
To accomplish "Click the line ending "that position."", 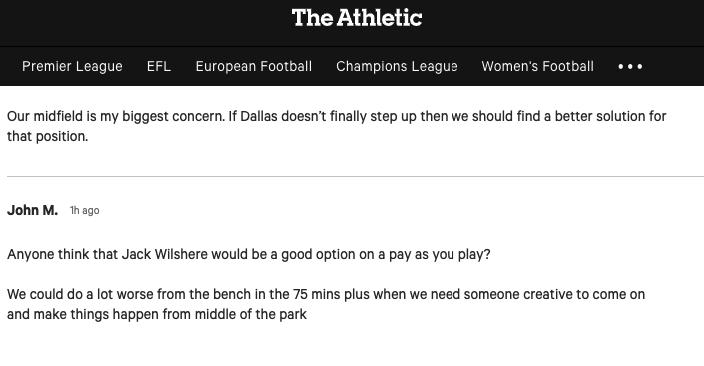I will 48,137.
